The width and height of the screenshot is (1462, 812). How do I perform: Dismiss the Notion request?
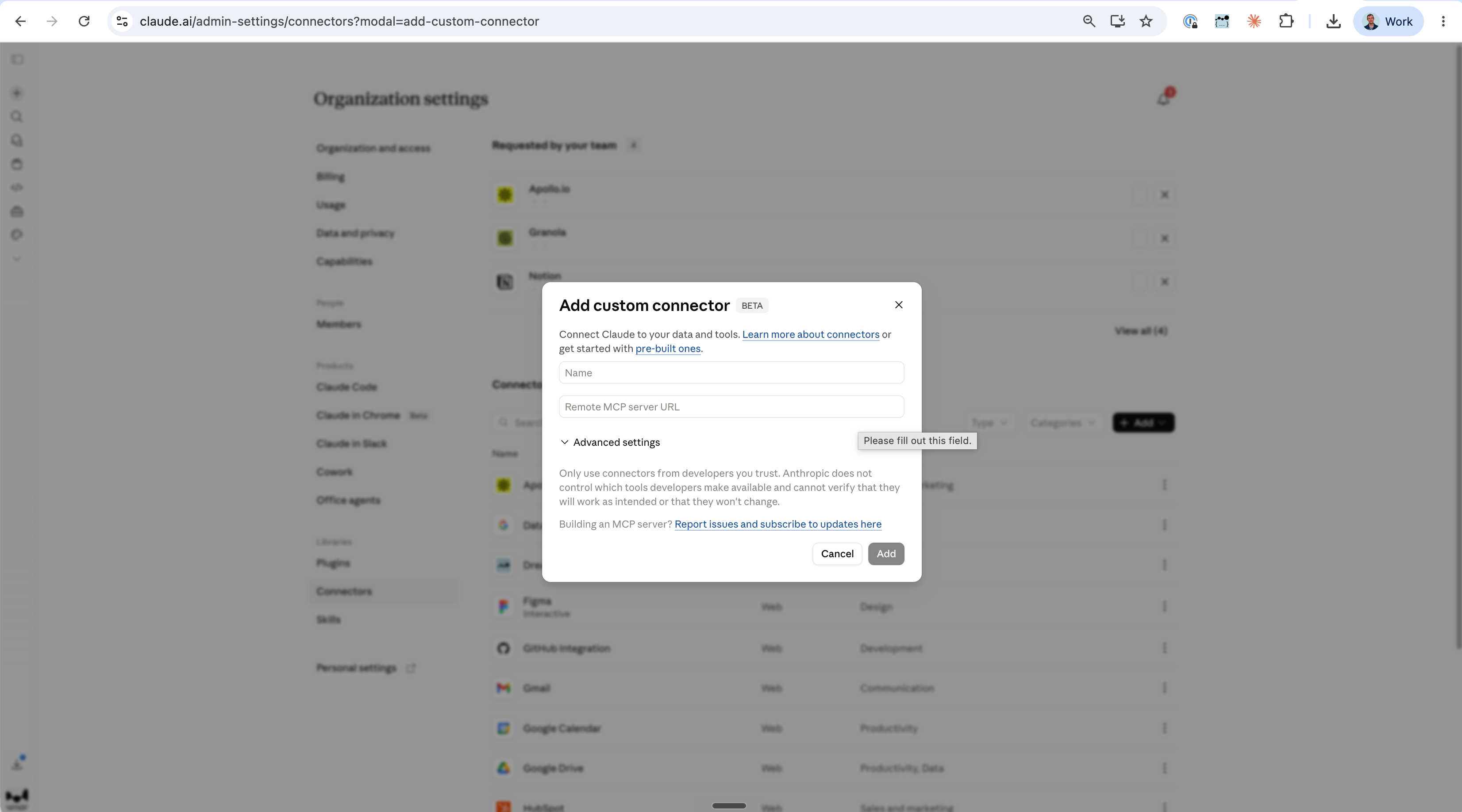1165,282
